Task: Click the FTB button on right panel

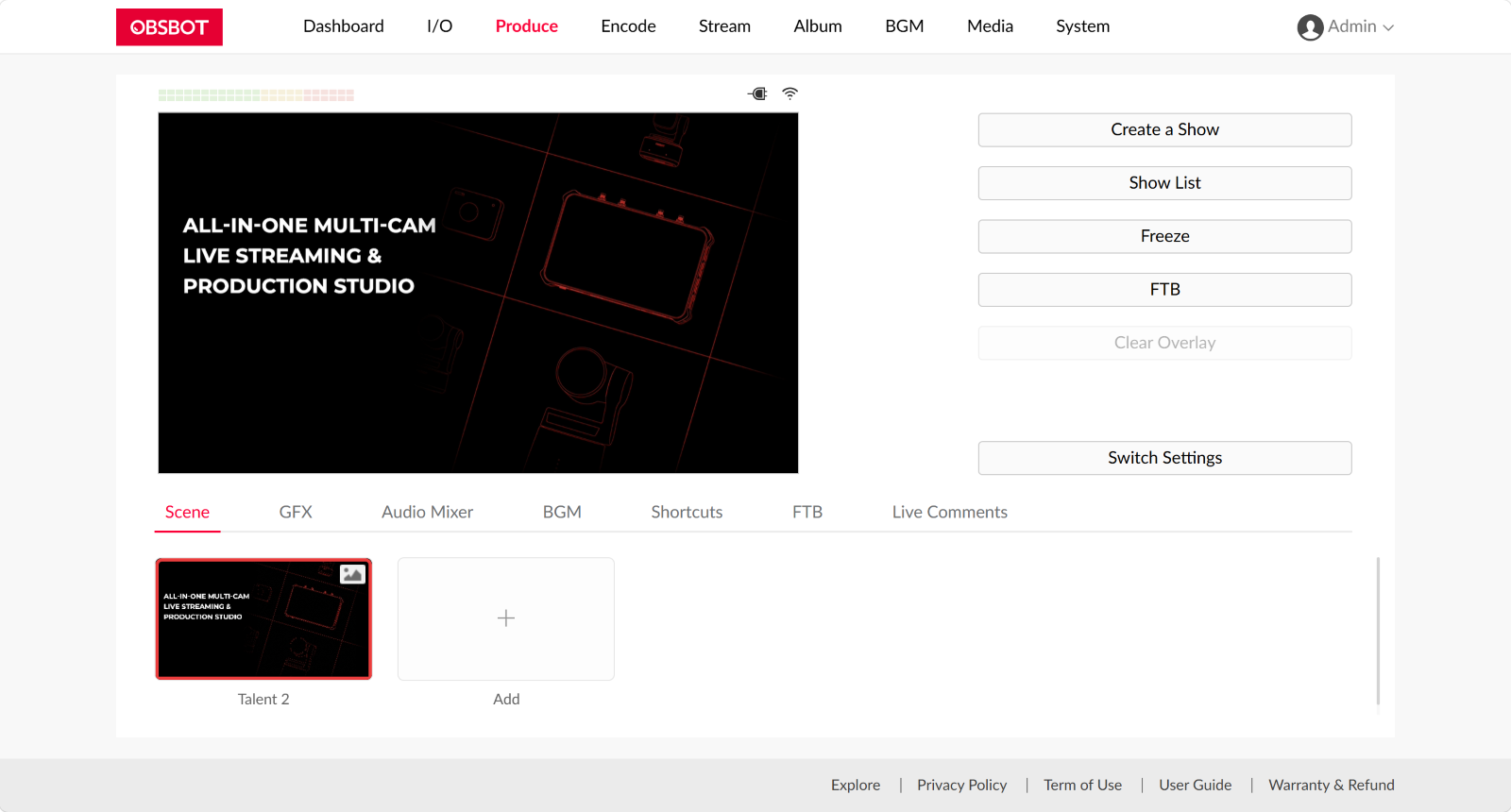Action: click(1164, 290)
